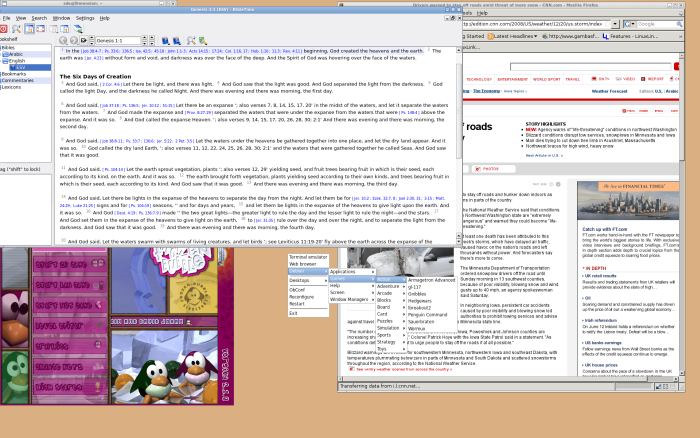The width and height of the screenshot is (700, 438).
Task: Expand the Strategy games submenu
Action: tap(391, 342)
